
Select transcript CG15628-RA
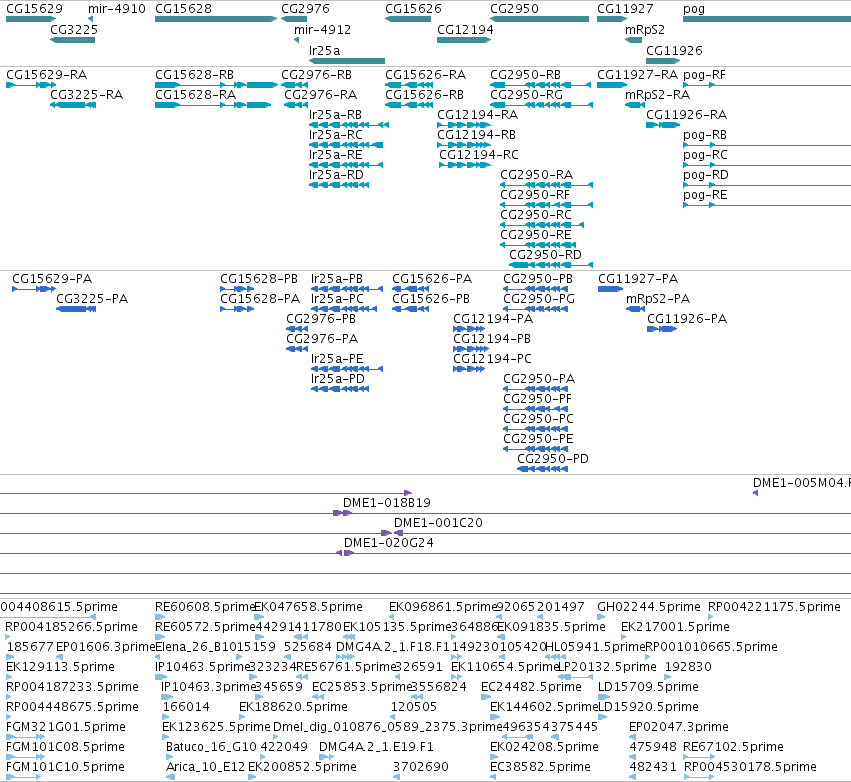[x=213, y=105]
